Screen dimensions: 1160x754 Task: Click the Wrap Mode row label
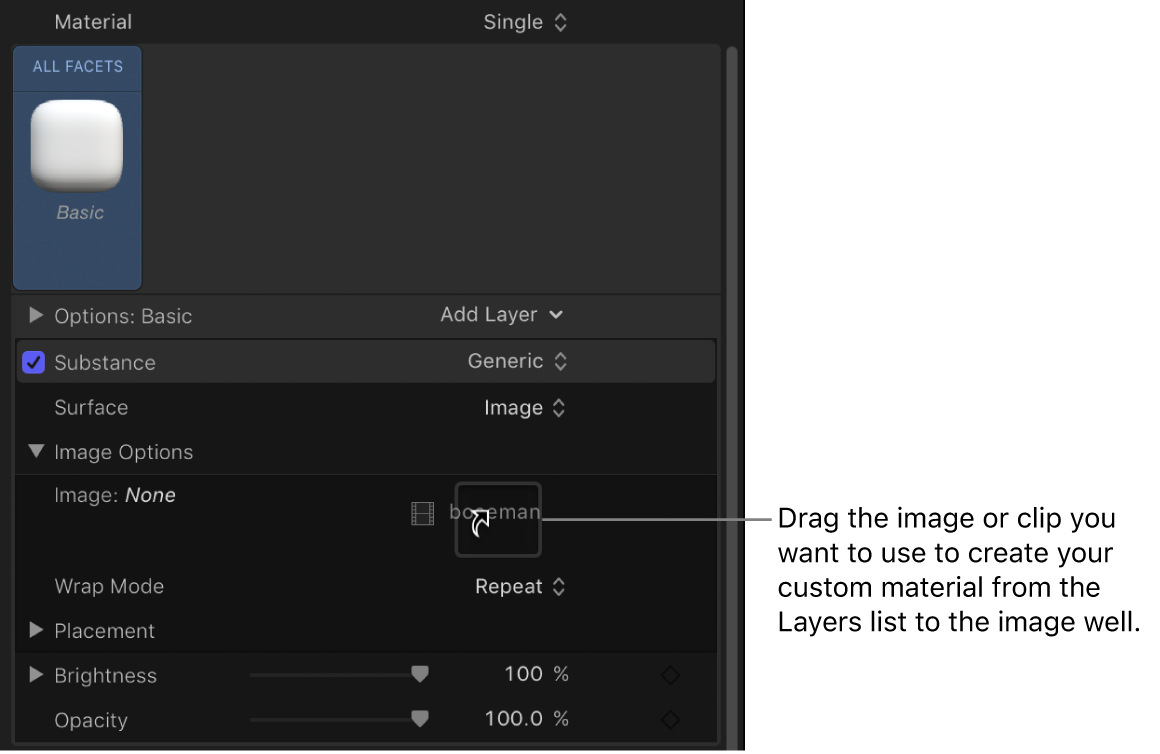109,587
